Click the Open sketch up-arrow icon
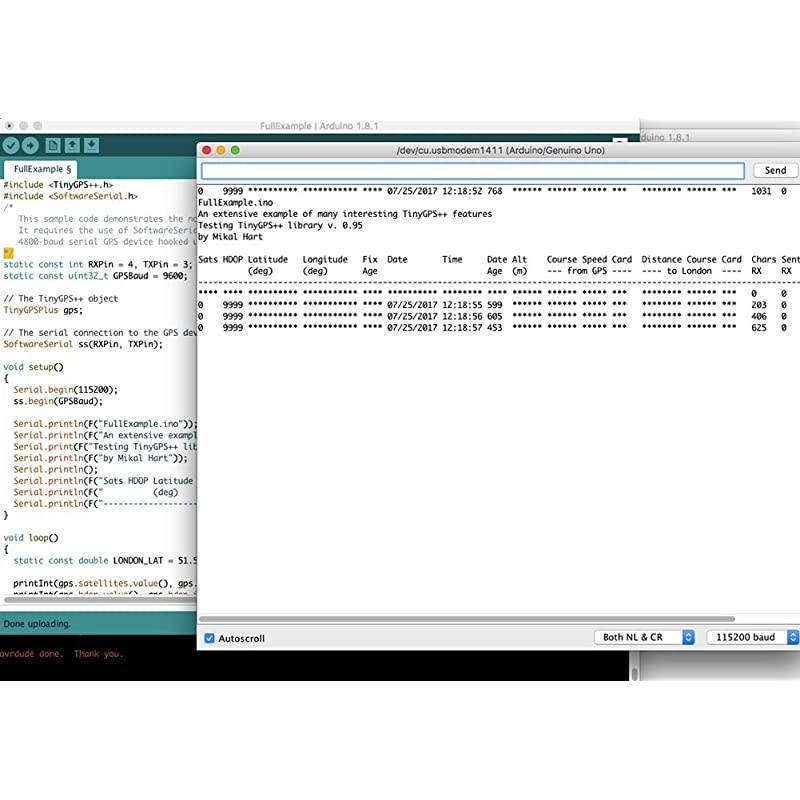Image resolution: width=800 pixels, height=800 pixels. (73, 146)
